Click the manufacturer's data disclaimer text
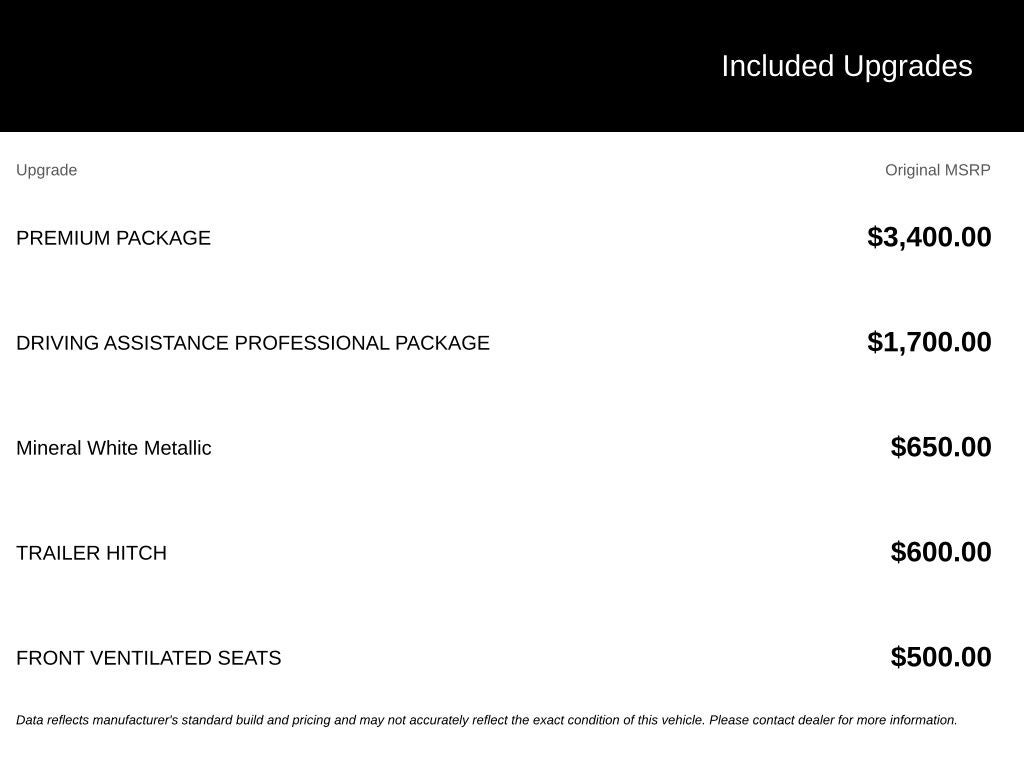The image size is (1024, 768). [487, 720]
